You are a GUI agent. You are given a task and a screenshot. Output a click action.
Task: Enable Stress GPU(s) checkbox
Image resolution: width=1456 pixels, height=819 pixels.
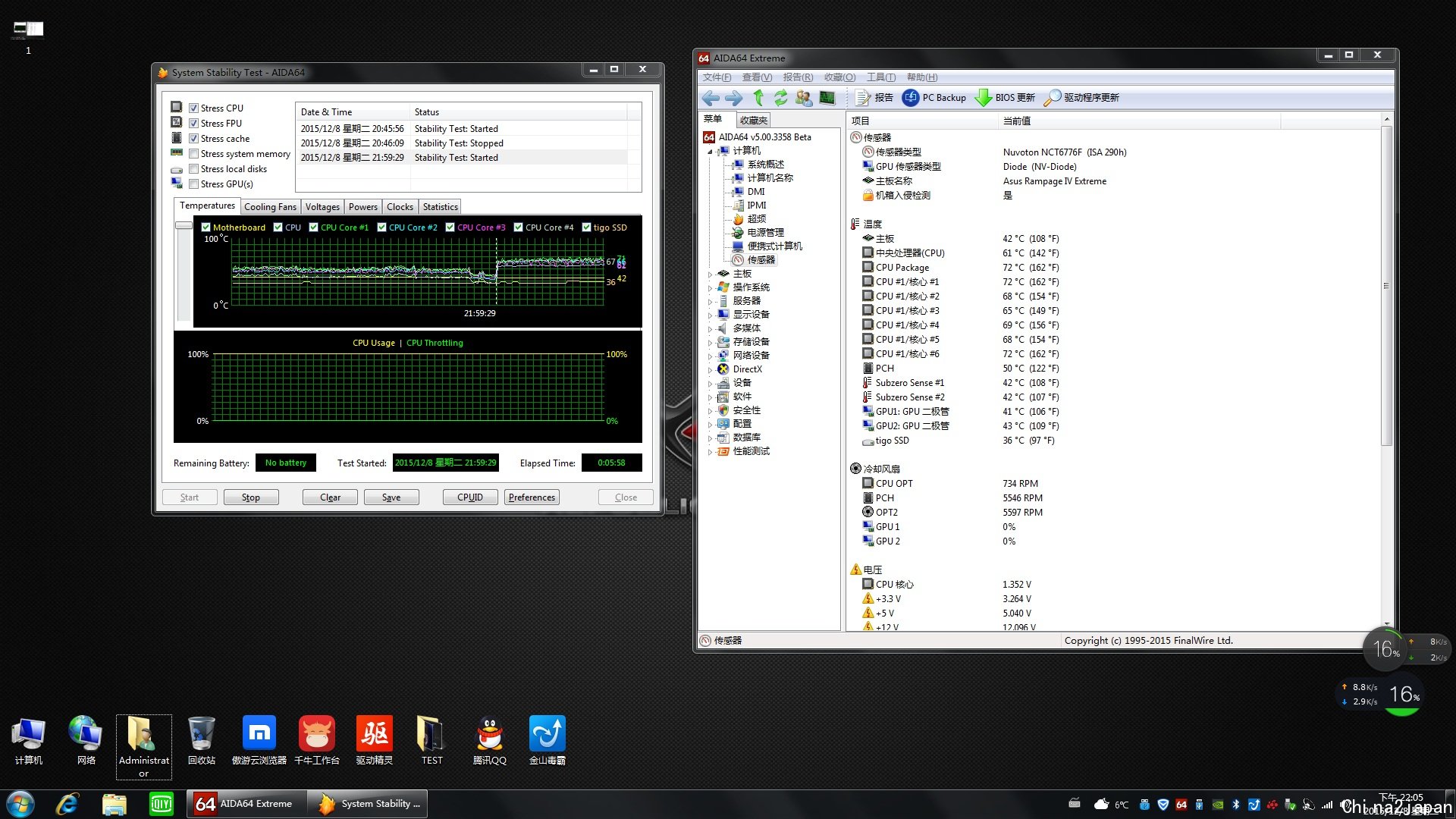click(194, 184)
